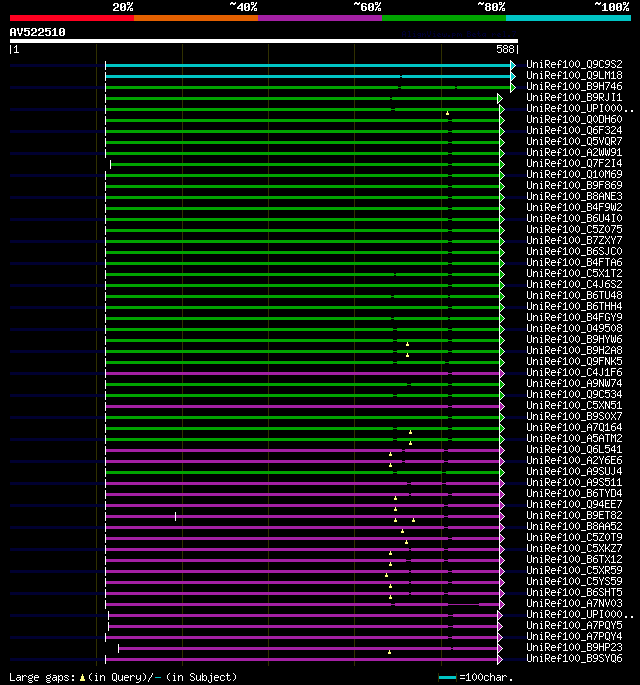This screenshot has height=685, width=640.
Task: Select the UniRef100_Q10M69 label
Action: pyautogui.click(x=574, y=174)
